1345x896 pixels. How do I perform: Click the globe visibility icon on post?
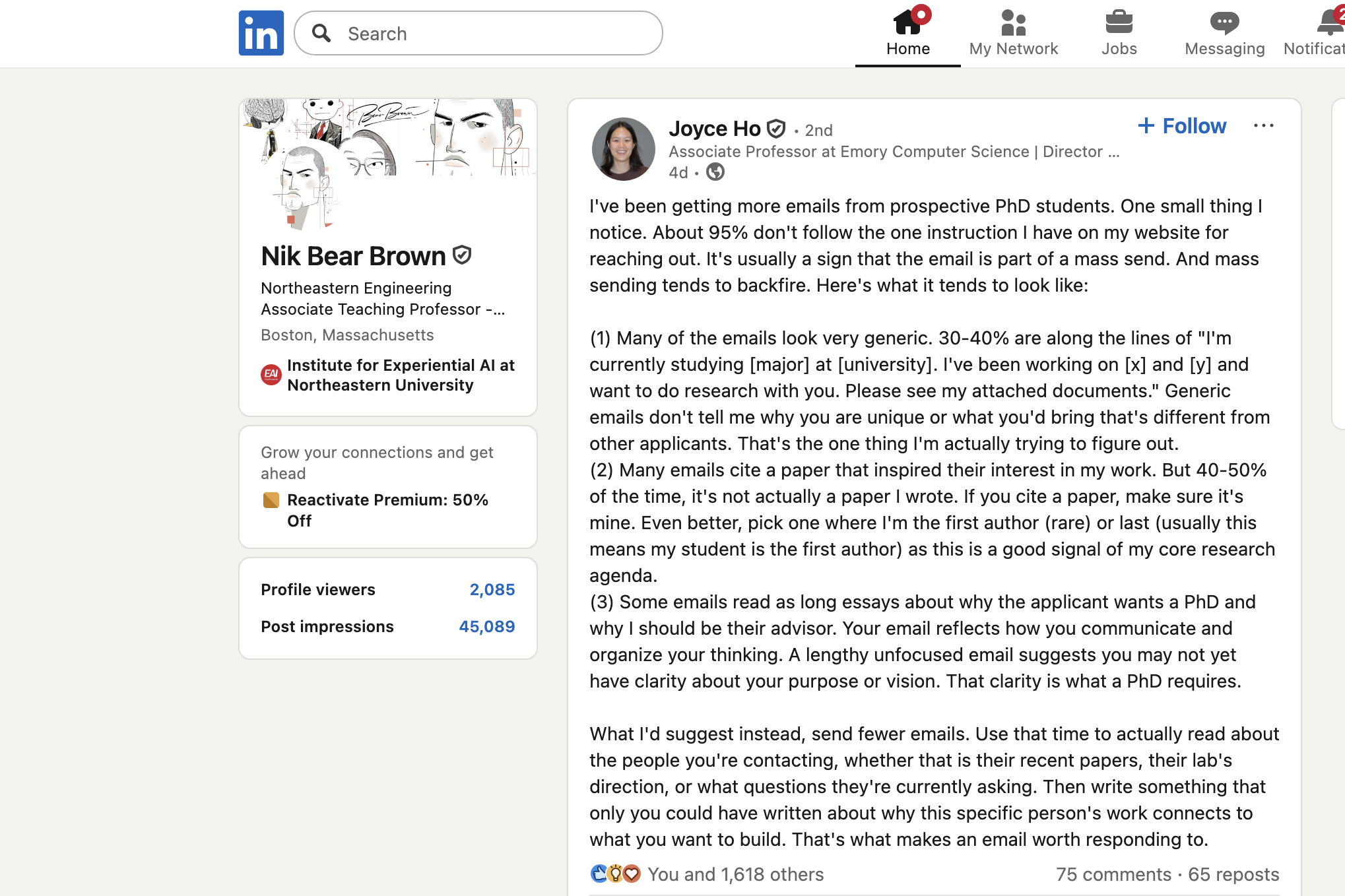pyautogui.click(x=715, y=172)
